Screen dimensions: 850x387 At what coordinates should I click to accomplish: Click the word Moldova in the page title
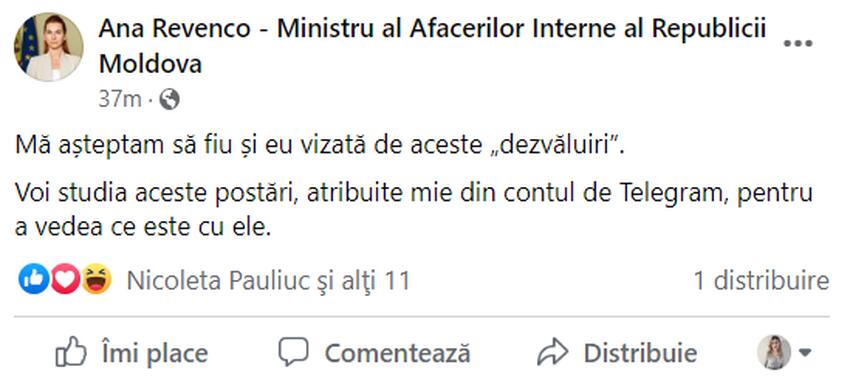pos(151,64)
